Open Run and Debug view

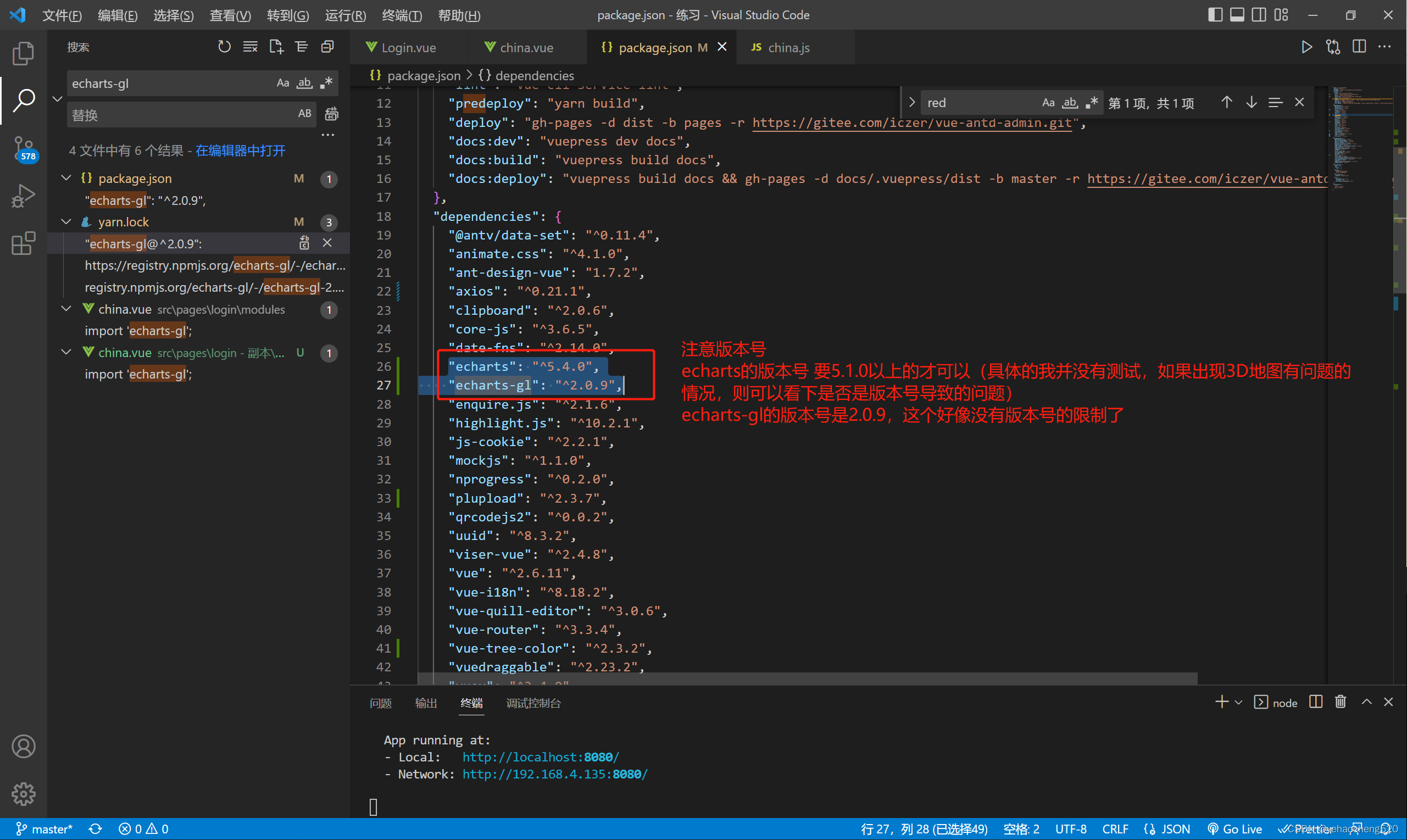click(x=23, y=196)
